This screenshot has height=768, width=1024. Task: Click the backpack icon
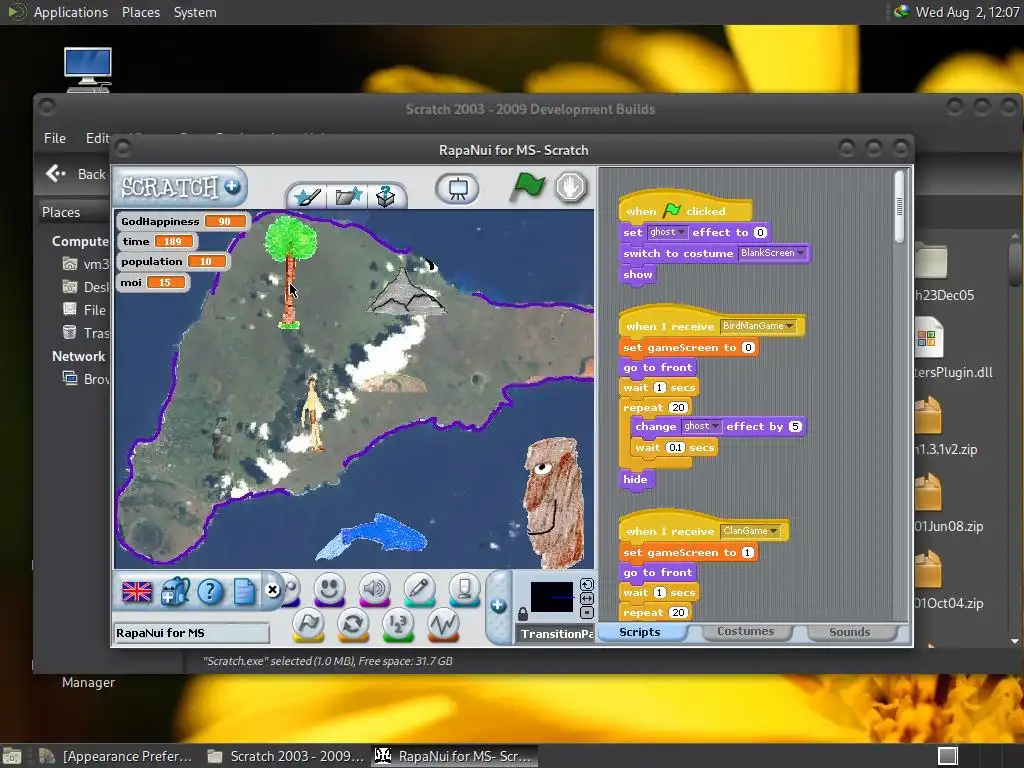click(x=175, y=592)
